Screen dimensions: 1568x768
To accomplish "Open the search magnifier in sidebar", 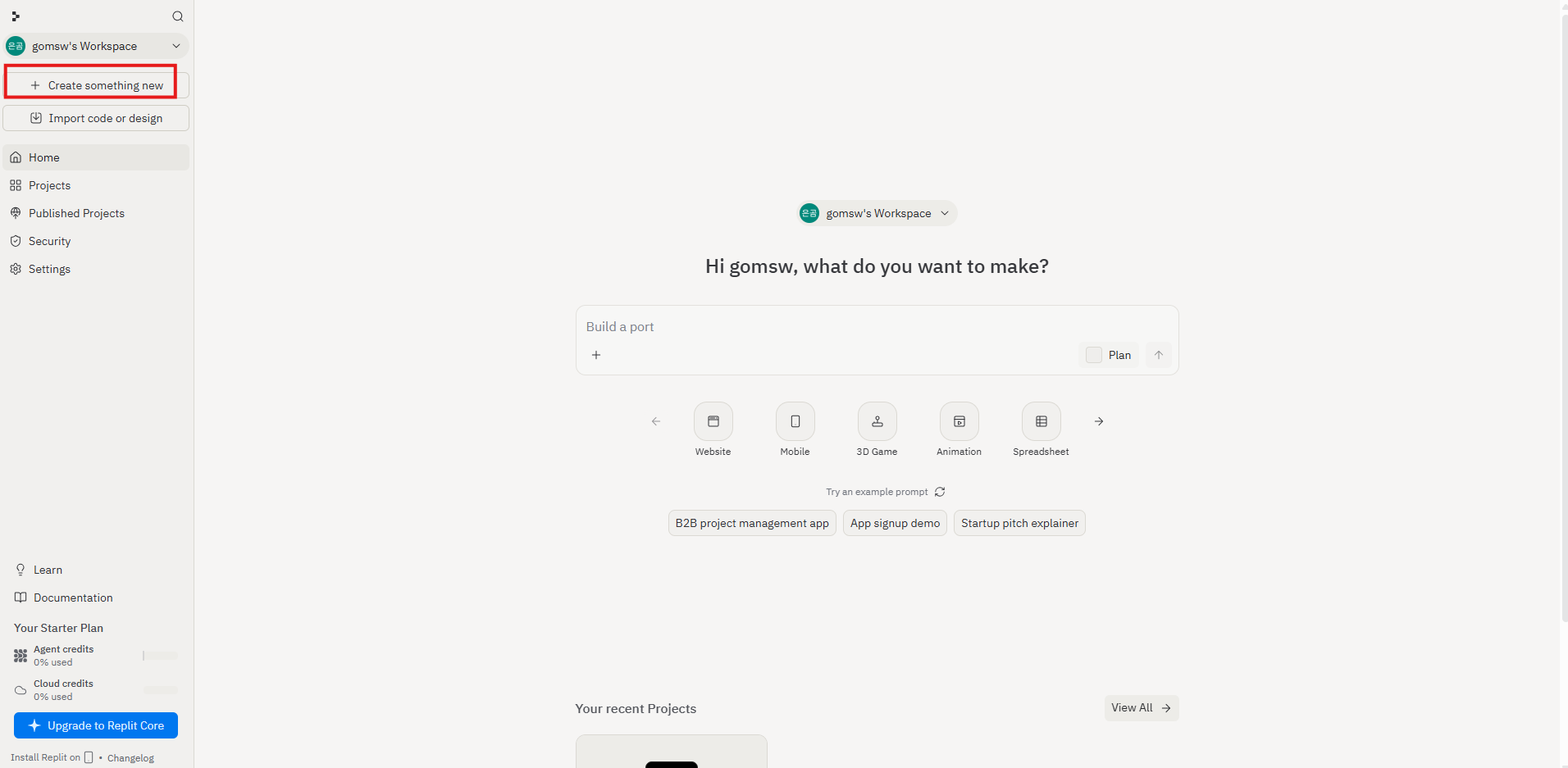I will point(178,16).
